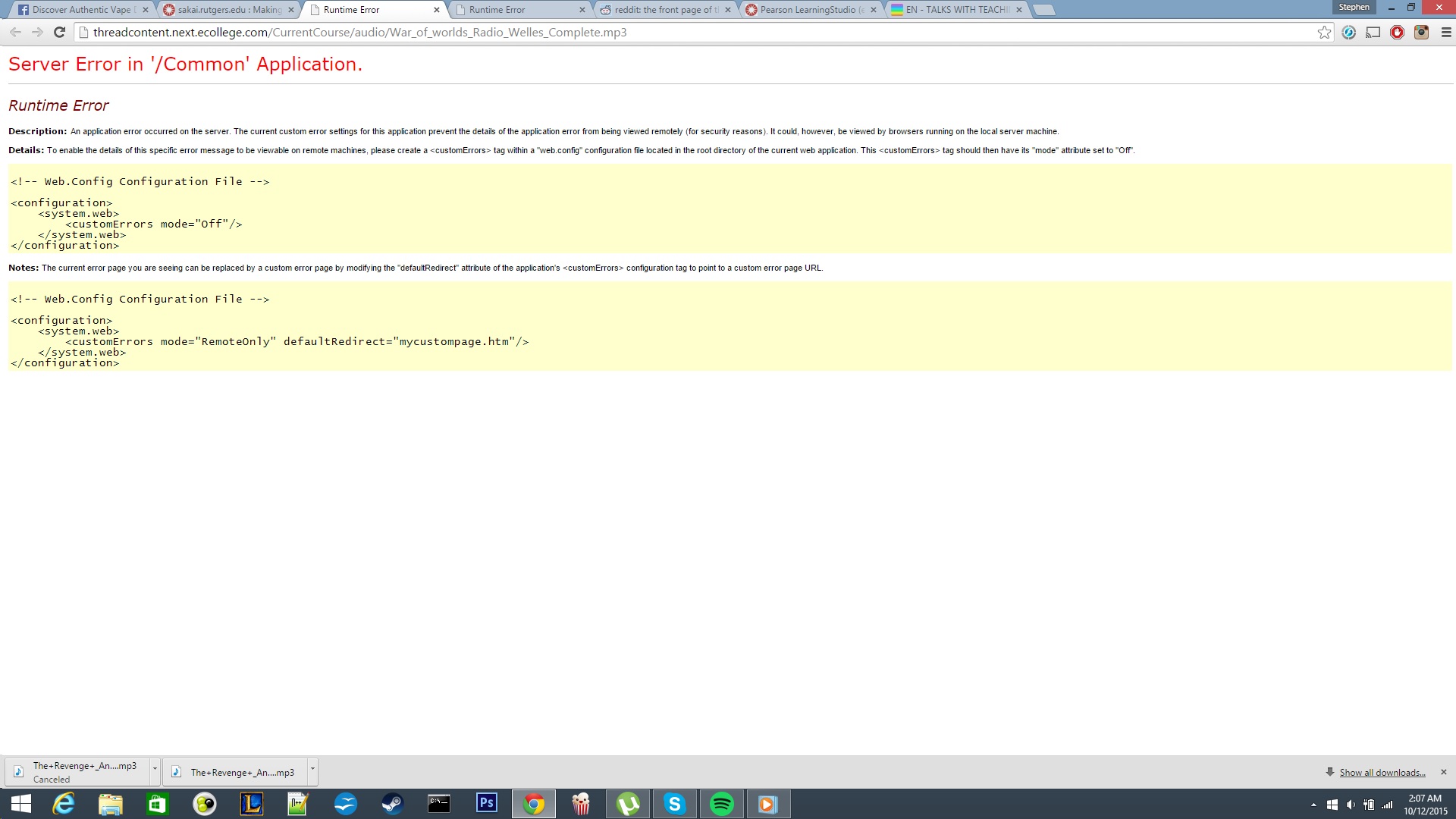The image size is (1456, 819).
Task: Close the downloads bar
Action: click(1443, 772)
